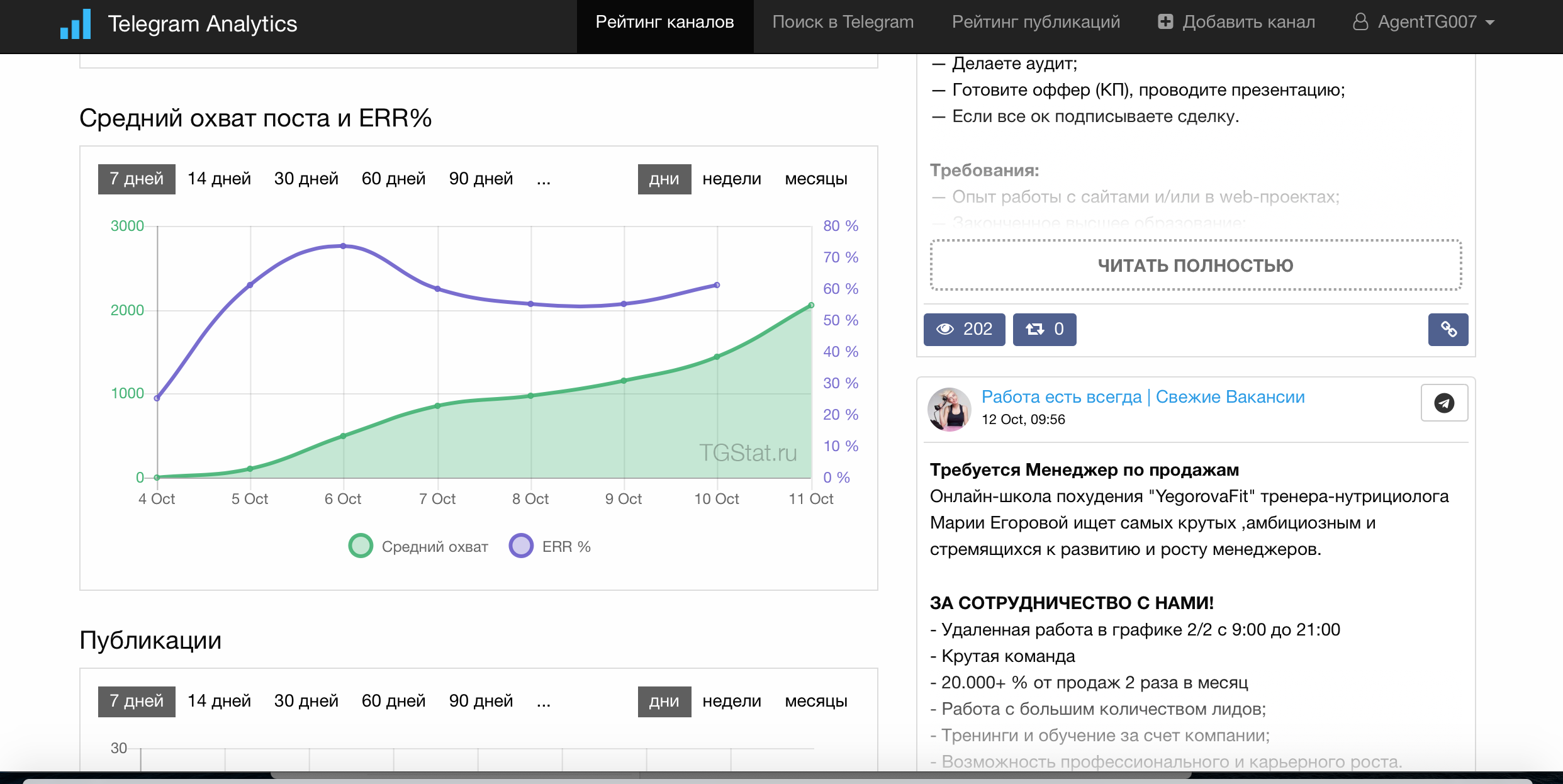Open Поиск в Telegram menu item
Viewport: 1563px width, 784px height.
(843, 22)
